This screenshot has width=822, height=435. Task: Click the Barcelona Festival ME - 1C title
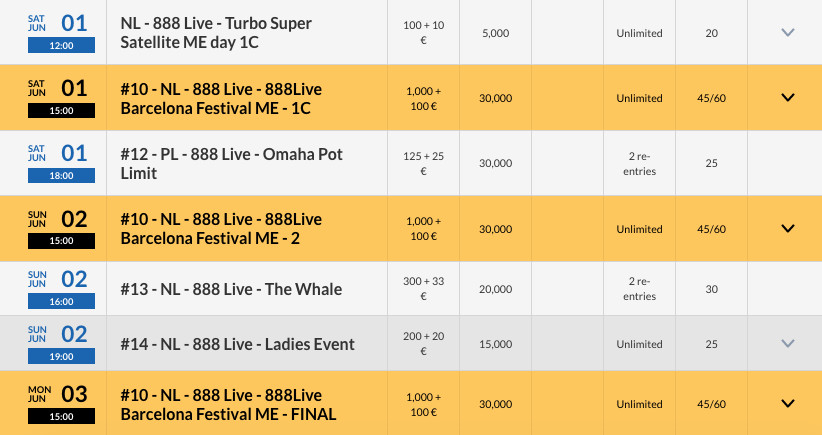click(x=221, y=98)
